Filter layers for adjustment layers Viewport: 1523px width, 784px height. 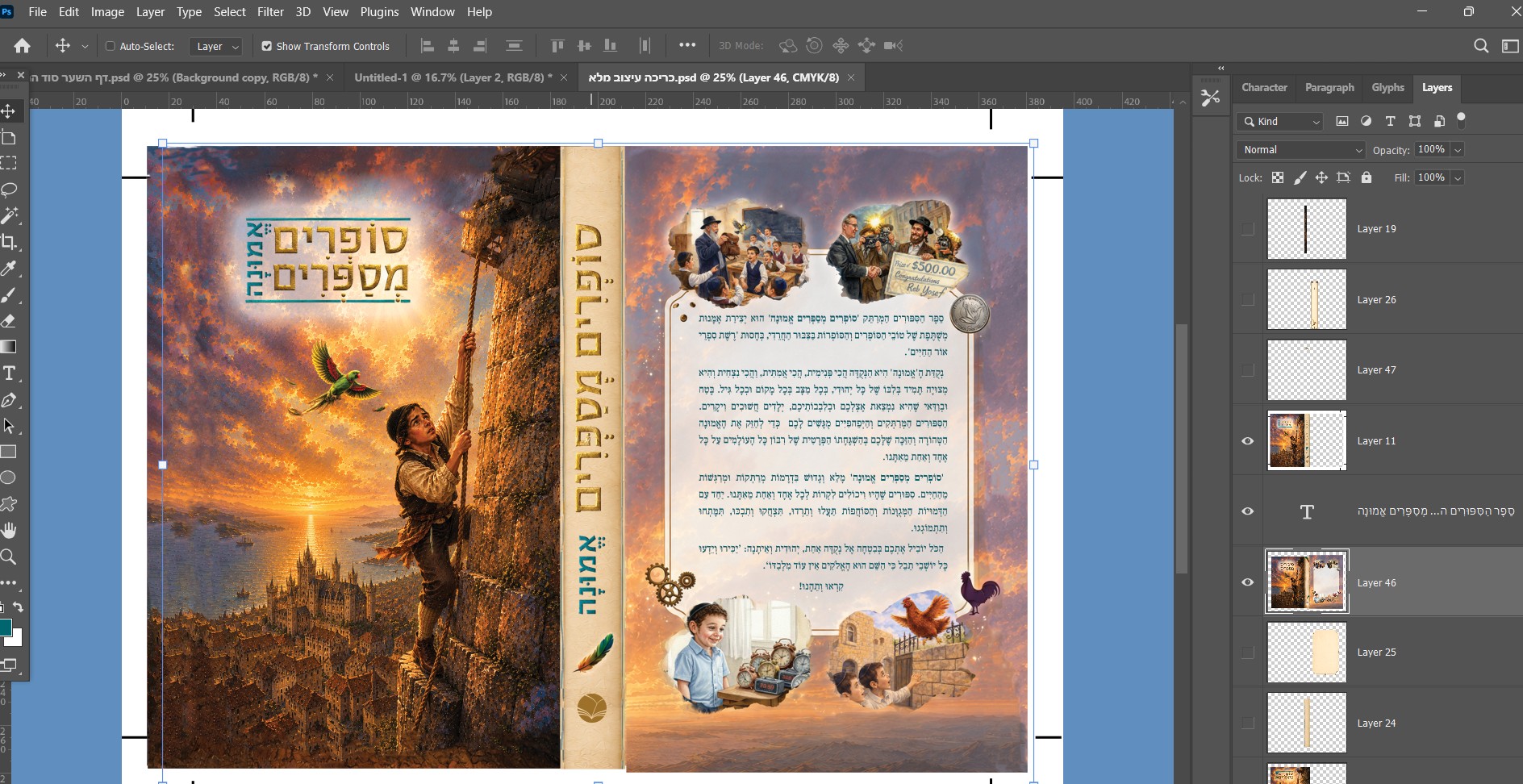1366,121
